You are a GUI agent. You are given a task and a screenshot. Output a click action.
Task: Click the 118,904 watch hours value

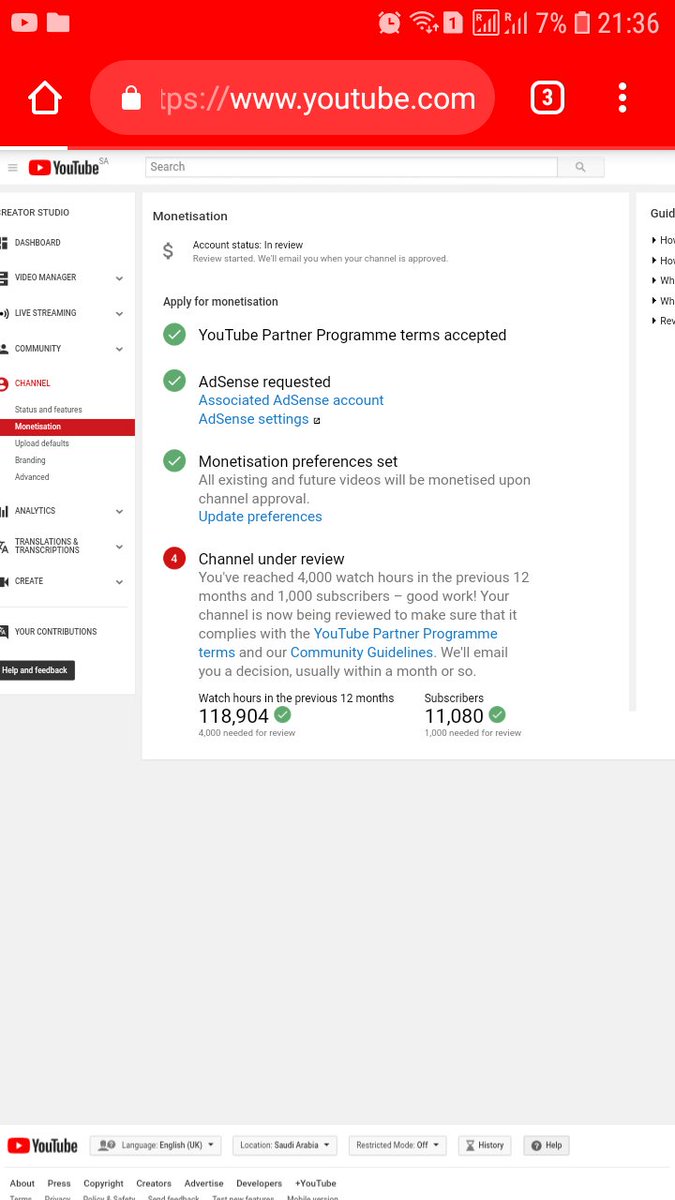234,716
